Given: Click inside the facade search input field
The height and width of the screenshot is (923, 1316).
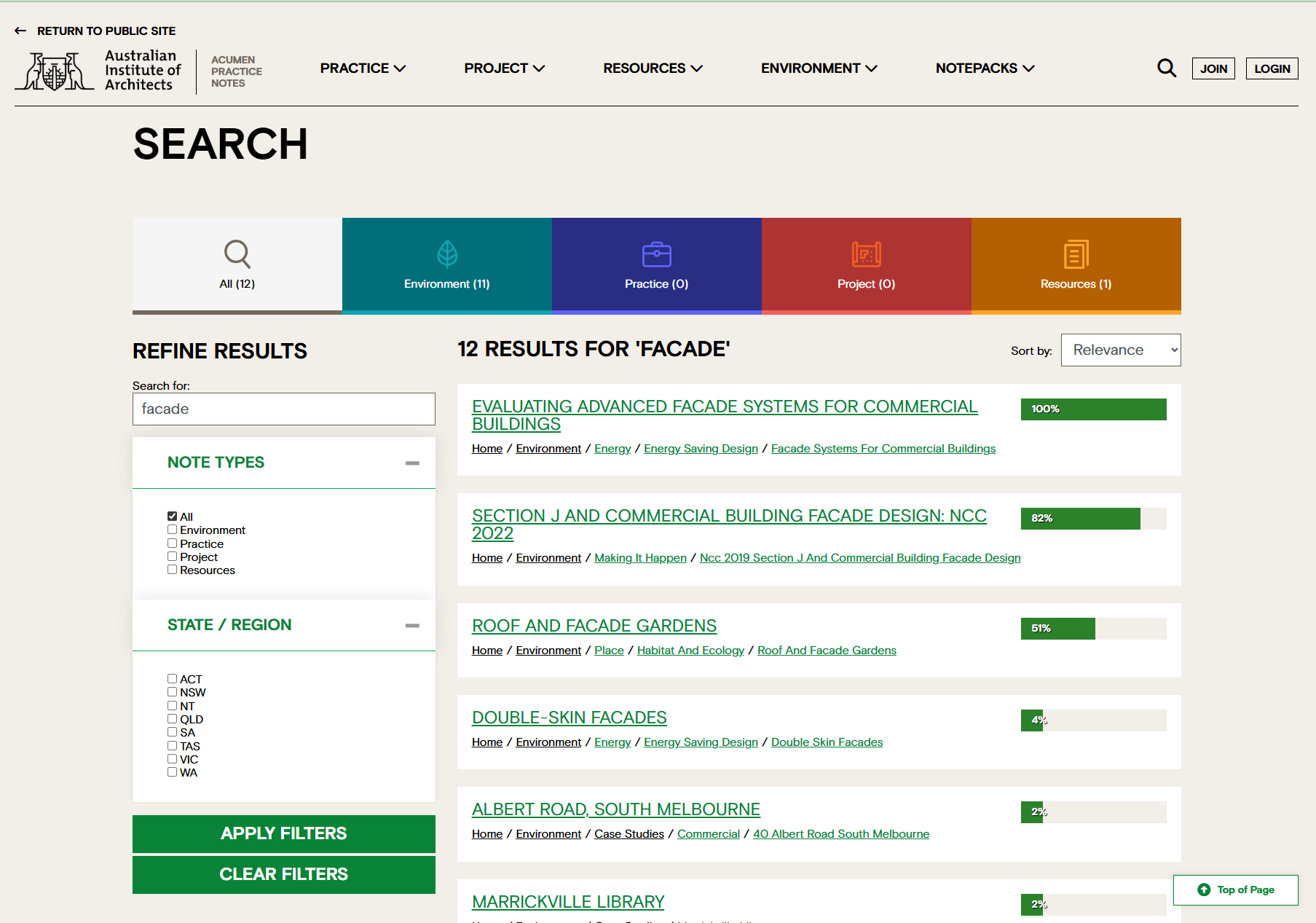Looking at the screenshot, I should coord(283,409).
